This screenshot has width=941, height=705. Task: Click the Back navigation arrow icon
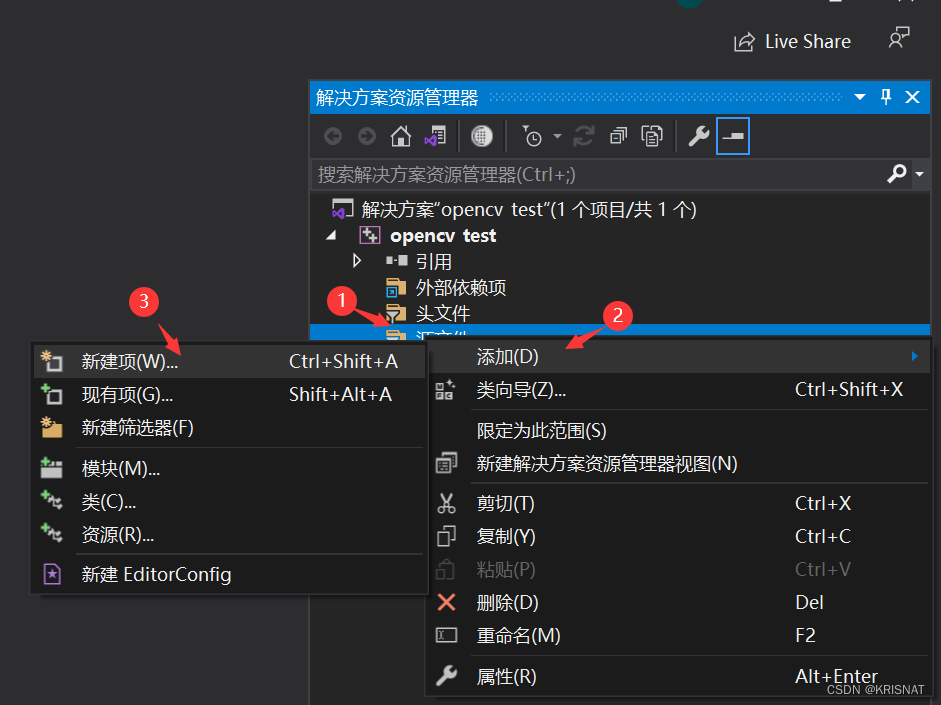click(333, 136)
